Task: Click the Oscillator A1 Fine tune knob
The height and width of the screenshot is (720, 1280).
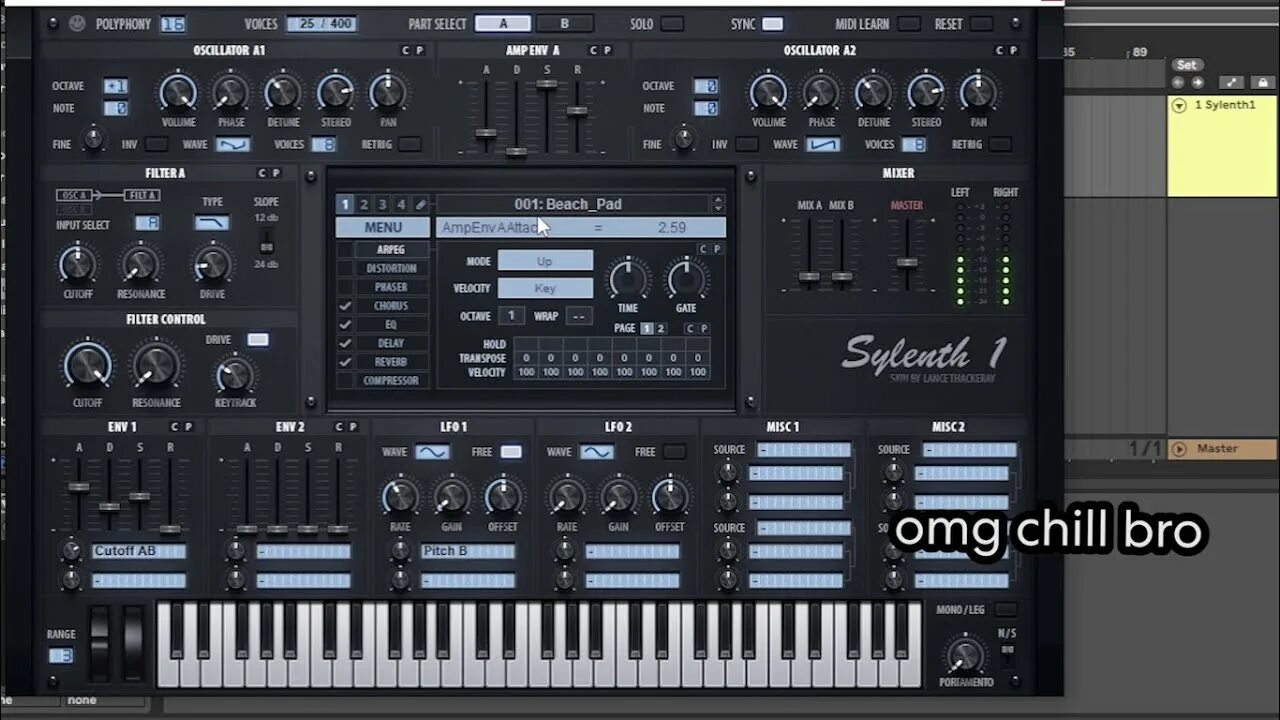Action: 93,140
